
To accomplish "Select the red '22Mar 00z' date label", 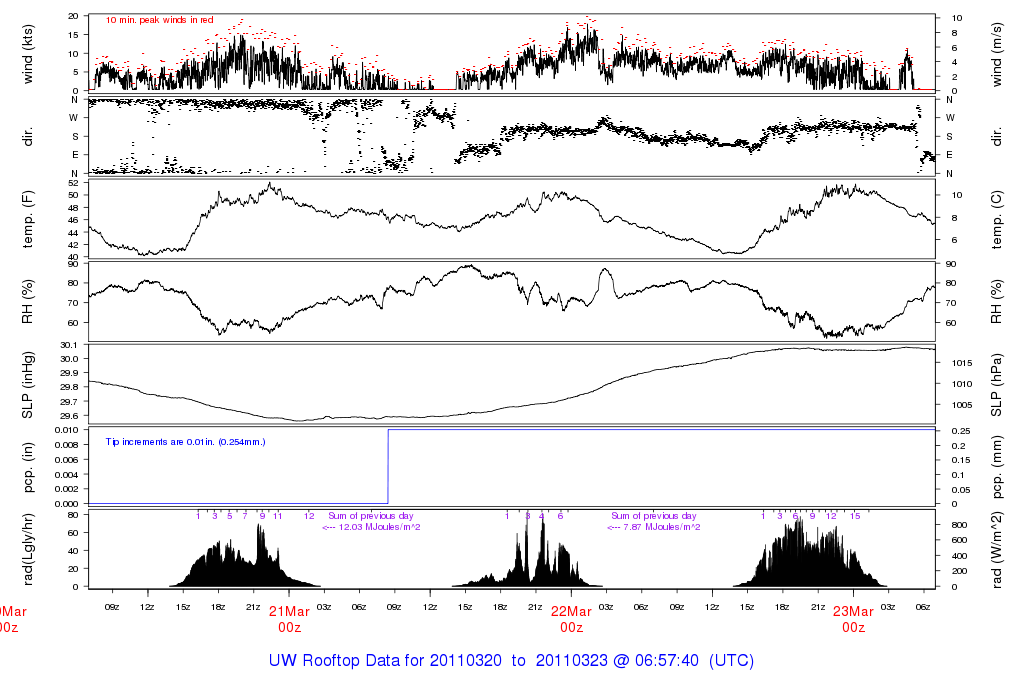I will pyautogui.click(x=571, y=619).
